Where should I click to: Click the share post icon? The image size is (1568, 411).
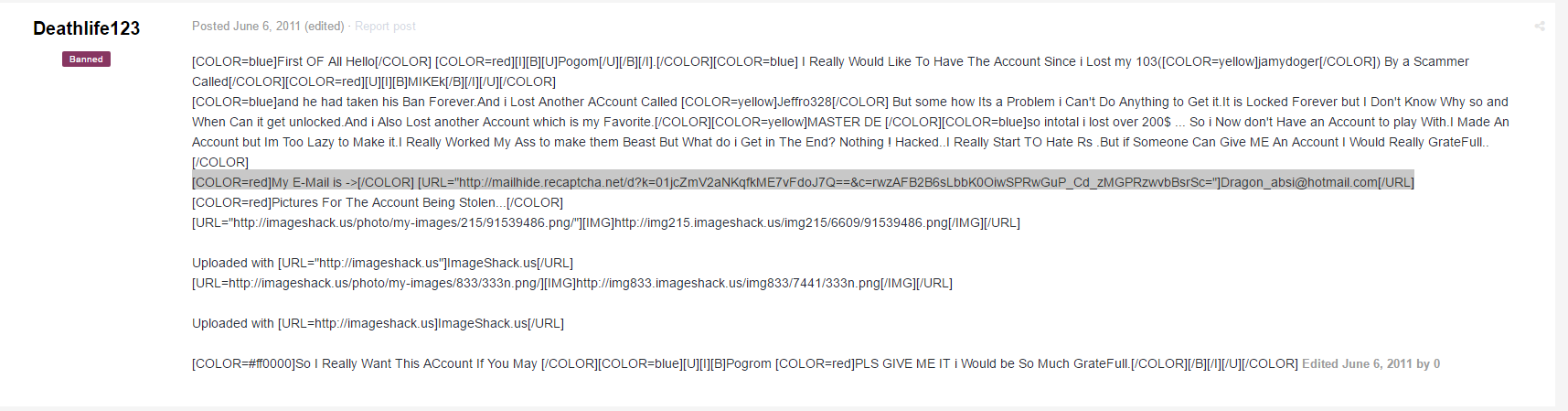point(1540,27)
